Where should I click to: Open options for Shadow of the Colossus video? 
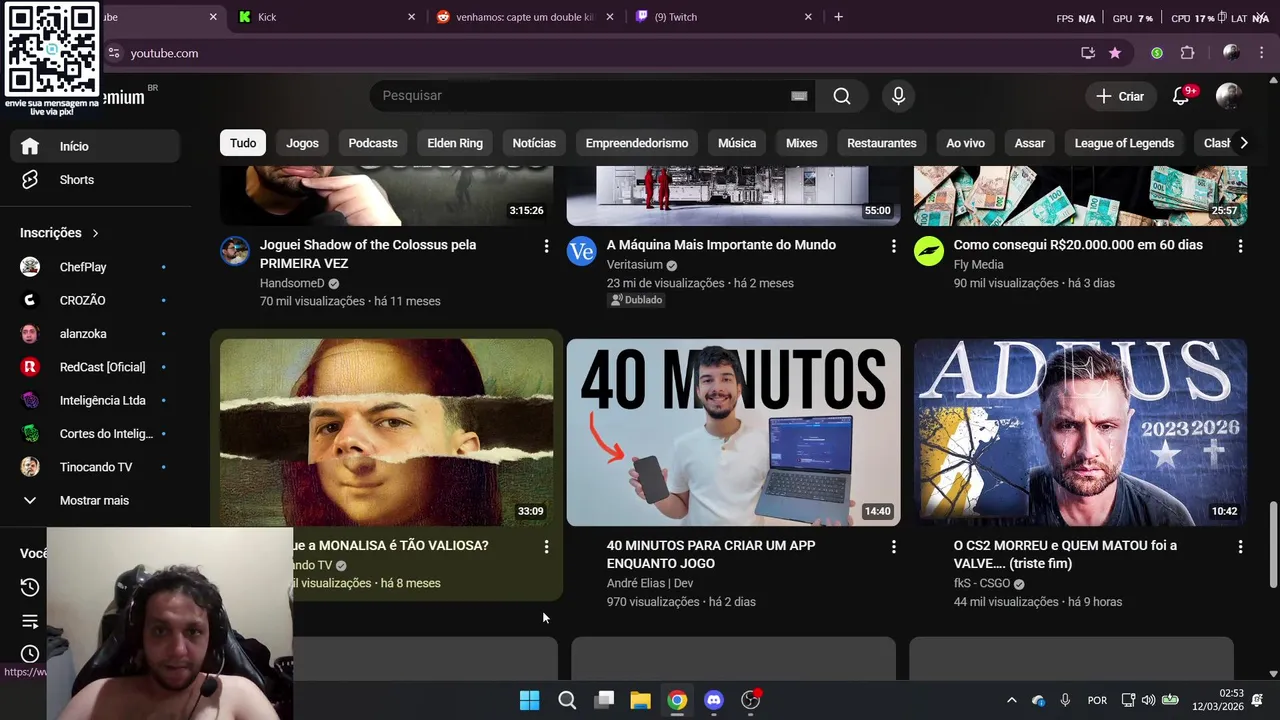(546, 246)
